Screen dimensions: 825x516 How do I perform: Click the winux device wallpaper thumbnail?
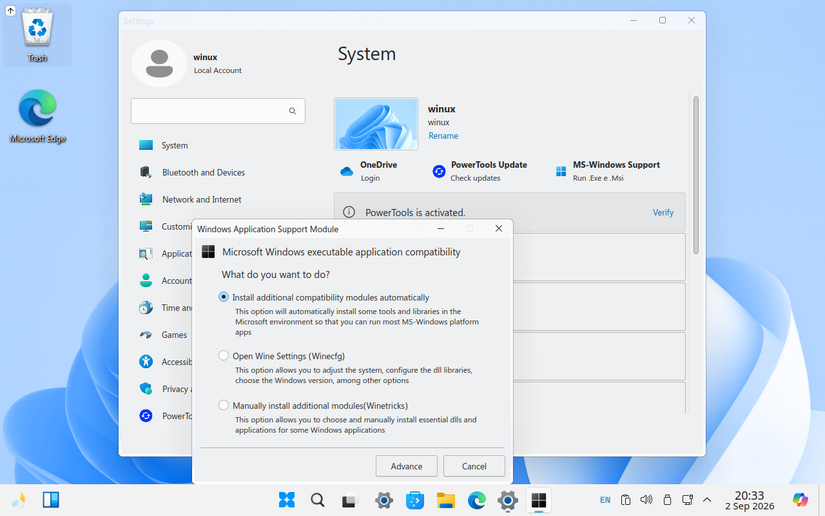(376, 124)
